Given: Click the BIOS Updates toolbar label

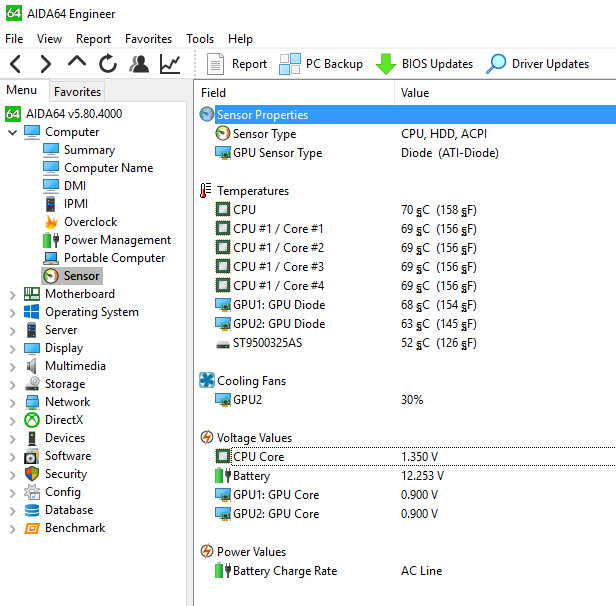Looking at the screenshot, I should point(437,64).
